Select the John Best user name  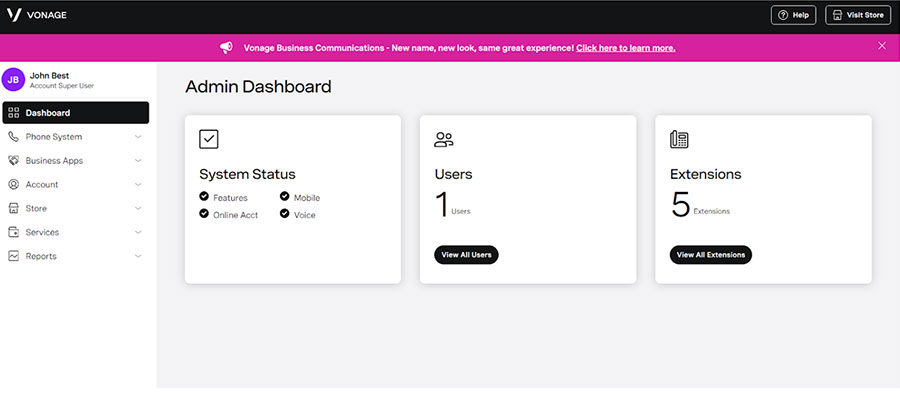[x=49, y=76]
